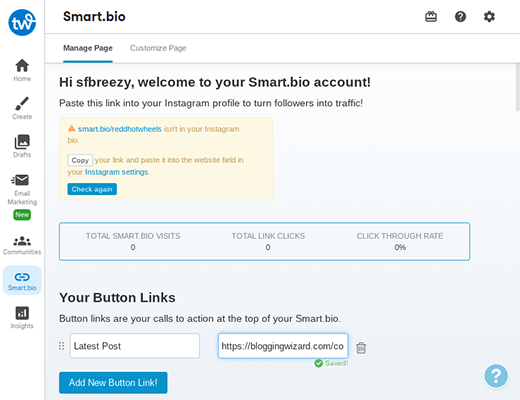The width and height of the screenshot is (520, 400).
Task: Click the Tailwind logo icon
Action: pyautogui.click(x=22, y=22)
